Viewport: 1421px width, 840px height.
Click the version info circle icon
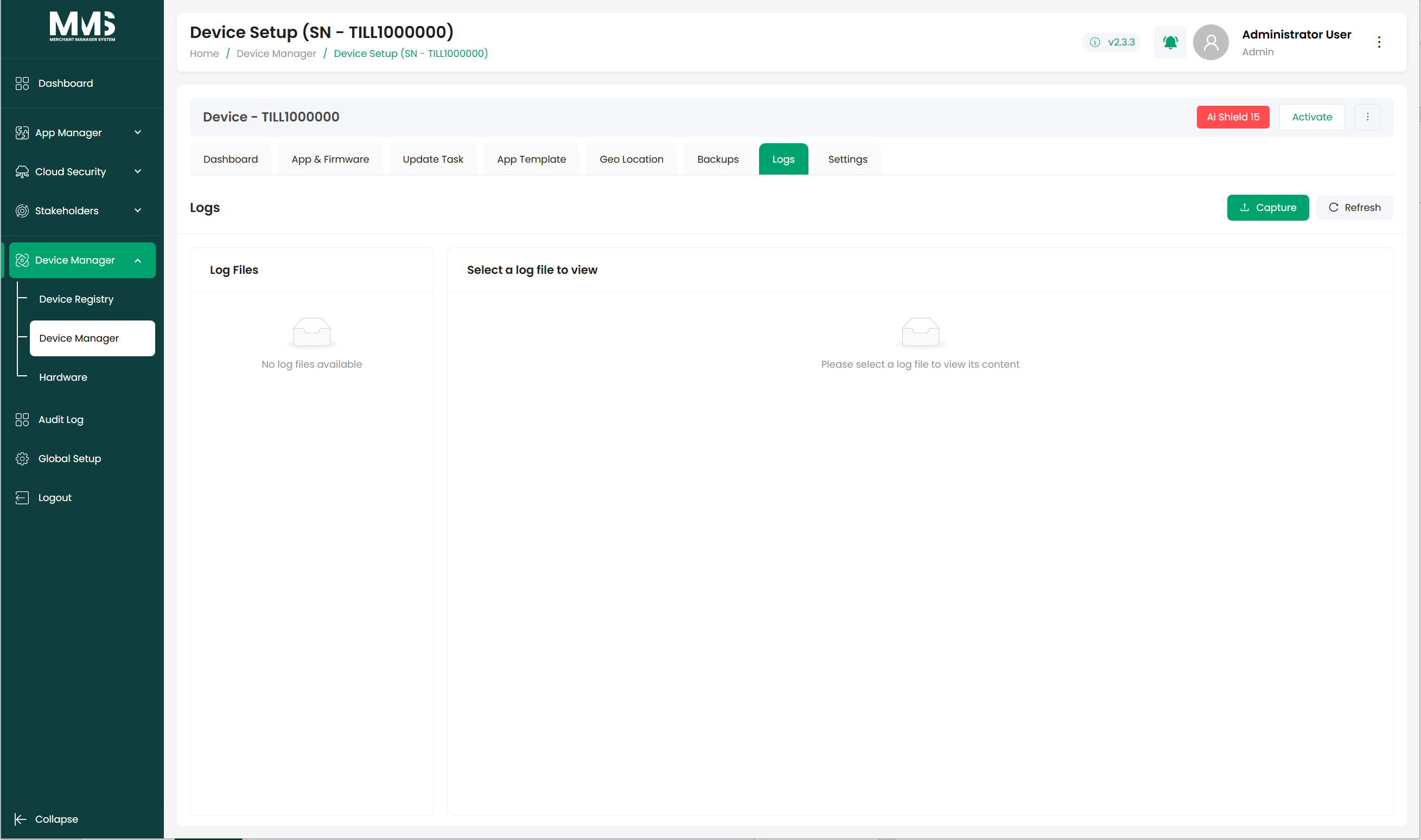pos(1095,42)
